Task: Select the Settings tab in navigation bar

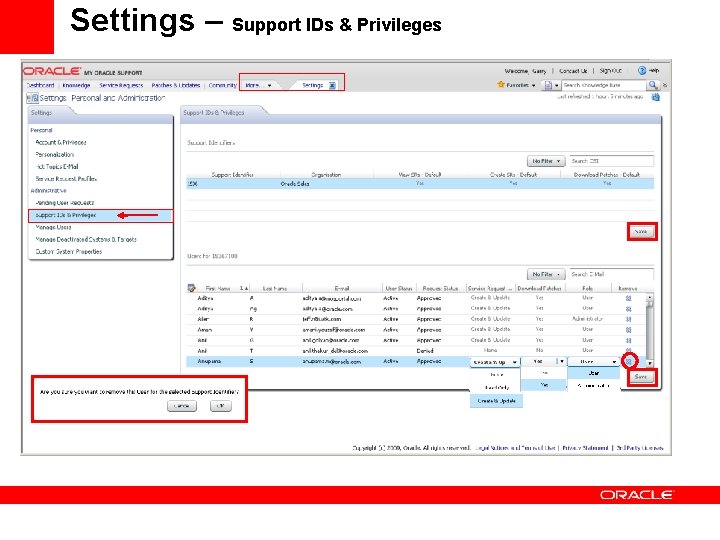Action: (312, 85)
